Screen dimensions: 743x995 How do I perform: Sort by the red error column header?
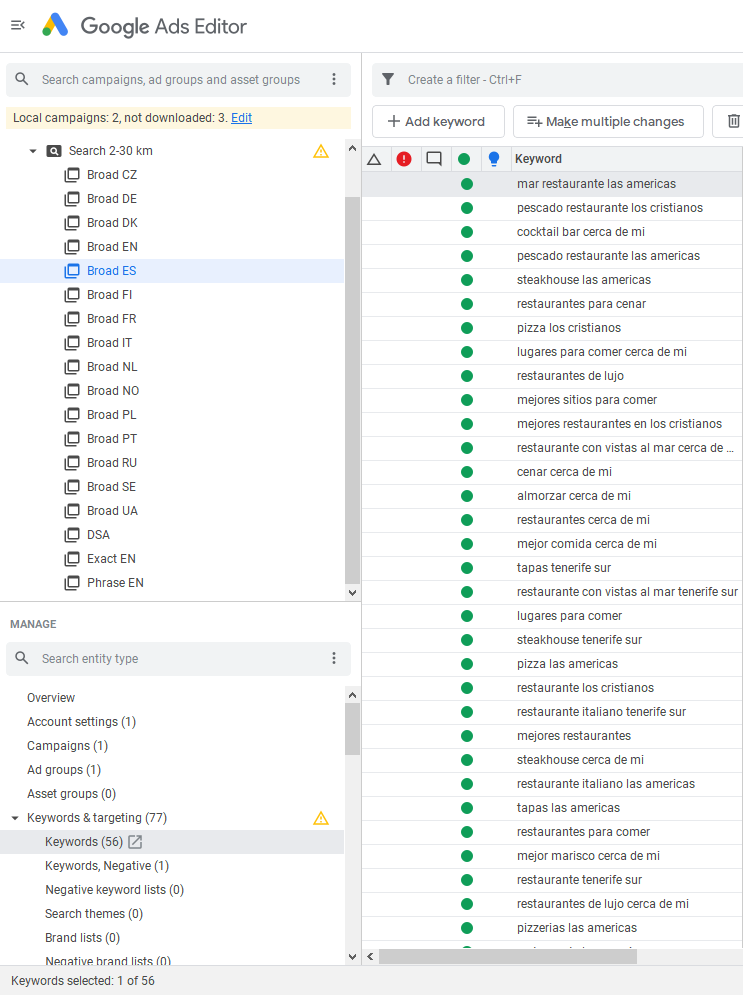[404, 159]
